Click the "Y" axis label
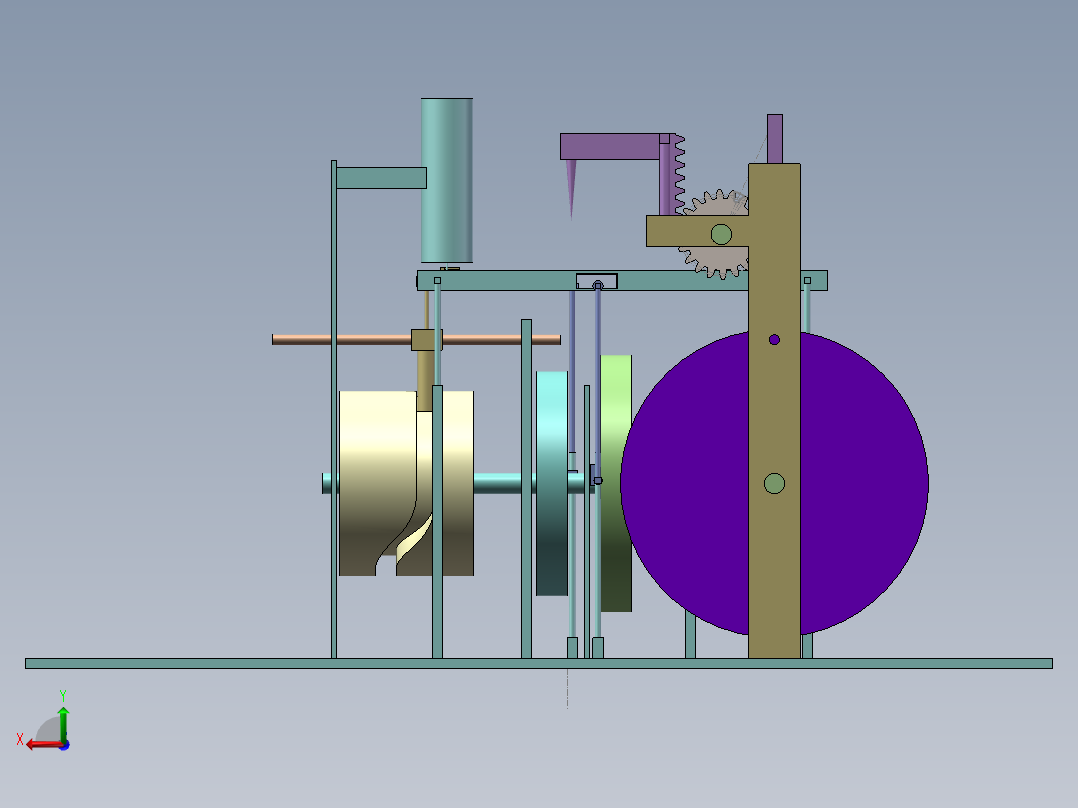The width and height of the screenshot is (1078, 808). (x=63, y=696)
